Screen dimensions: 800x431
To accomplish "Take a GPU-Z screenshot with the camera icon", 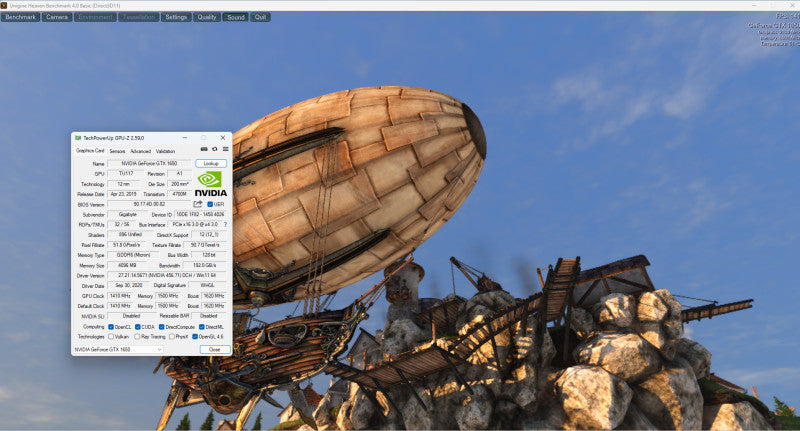I will point(204,149).
